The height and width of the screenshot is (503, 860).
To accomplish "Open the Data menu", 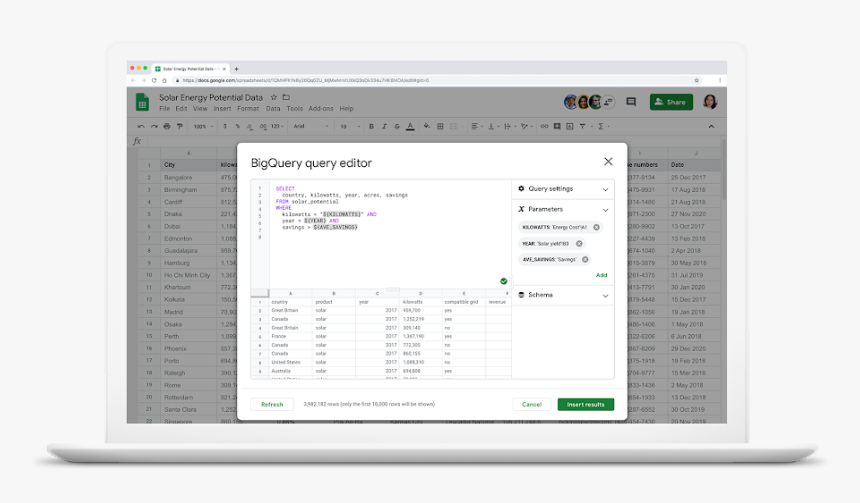I will 273,109.
